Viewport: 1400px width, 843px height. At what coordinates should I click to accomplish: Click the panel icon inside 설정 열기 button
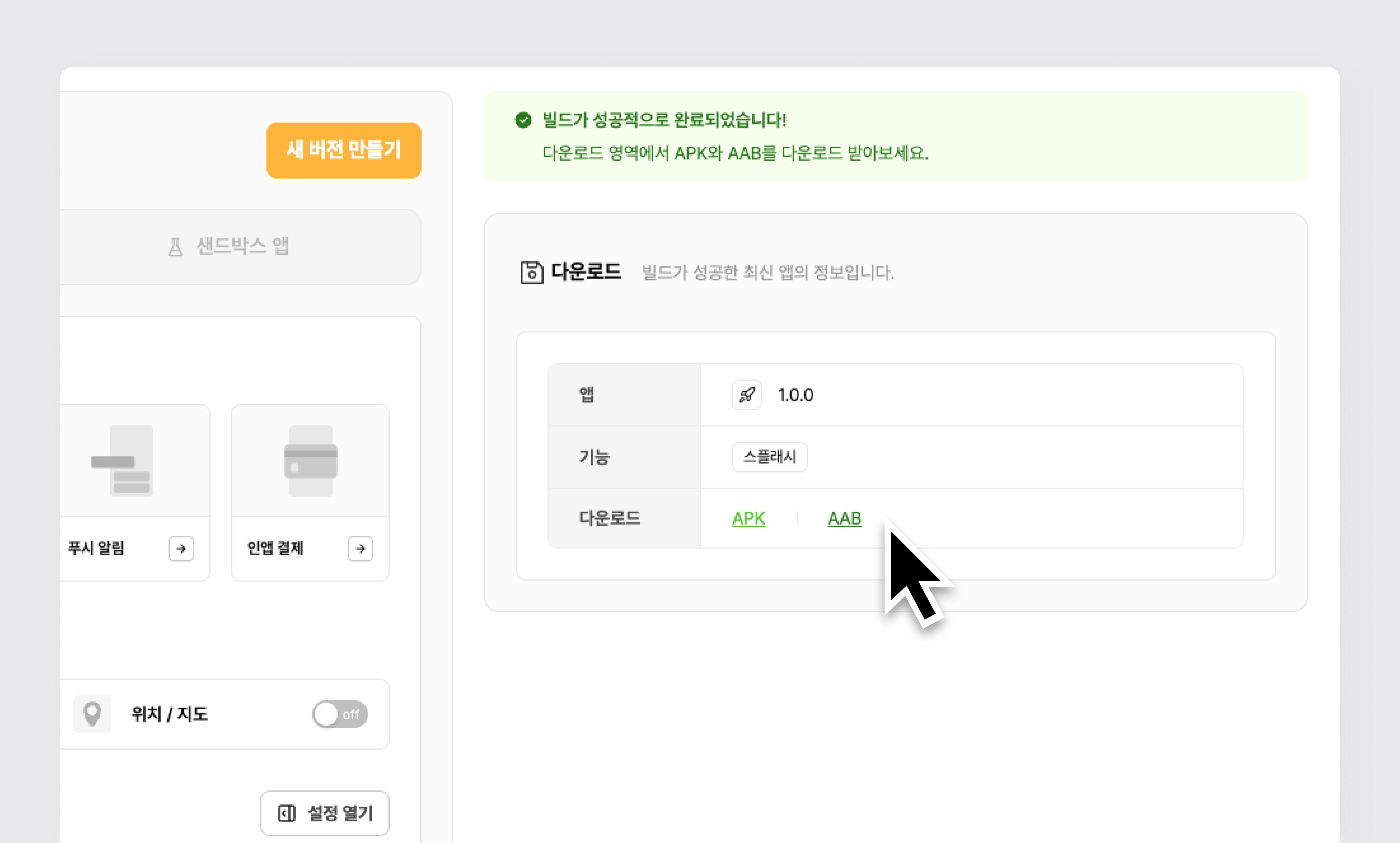pyautogui.click(x=287, y=813)
